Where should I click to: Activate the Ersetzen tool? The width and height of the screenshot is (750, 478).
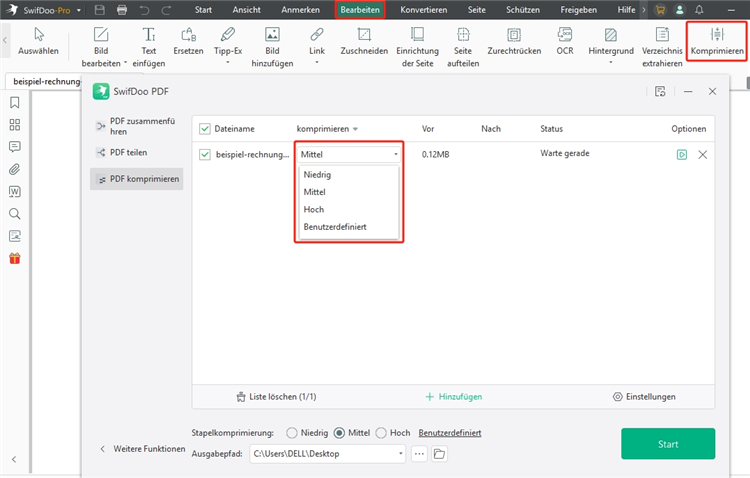(x=188, y=41)
